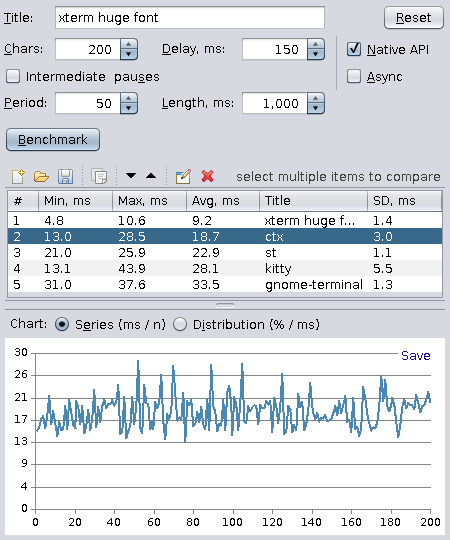Open a saved results file via folder icon

tap(41, 177)
